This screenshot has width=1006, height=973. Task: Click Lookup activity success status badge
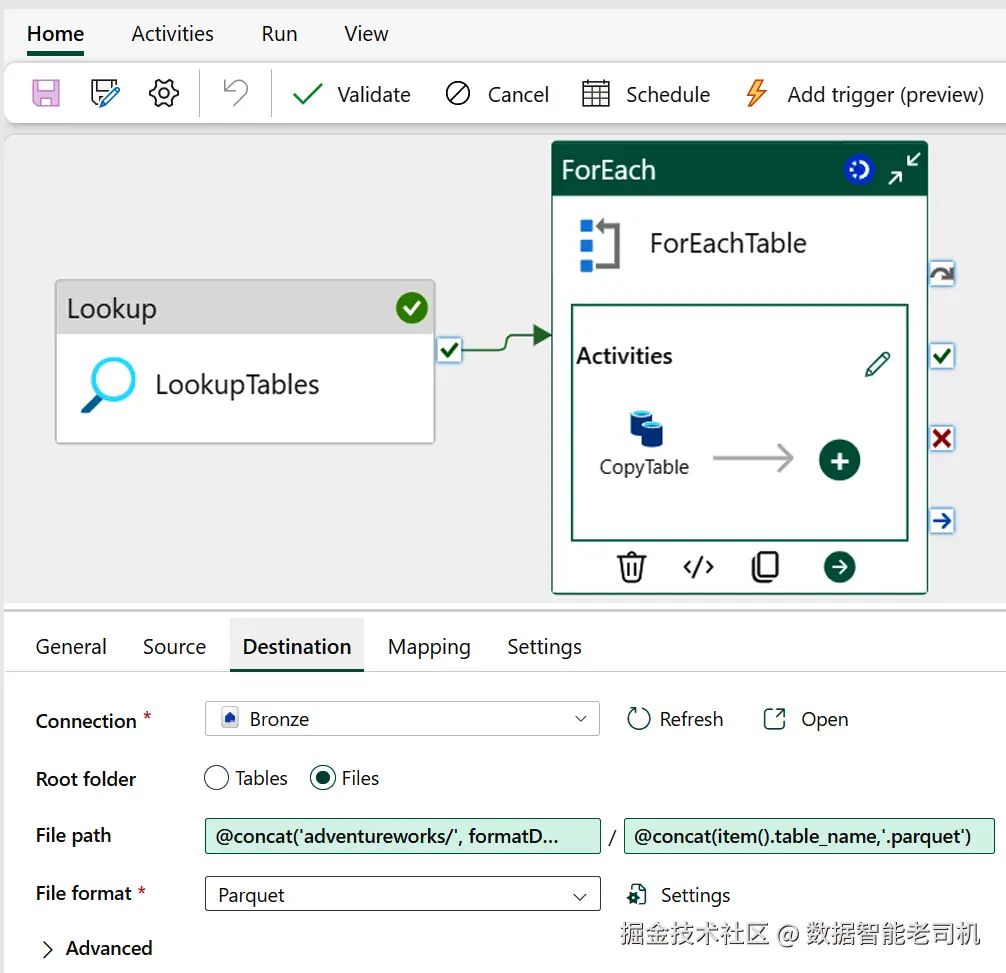(411, 309)
